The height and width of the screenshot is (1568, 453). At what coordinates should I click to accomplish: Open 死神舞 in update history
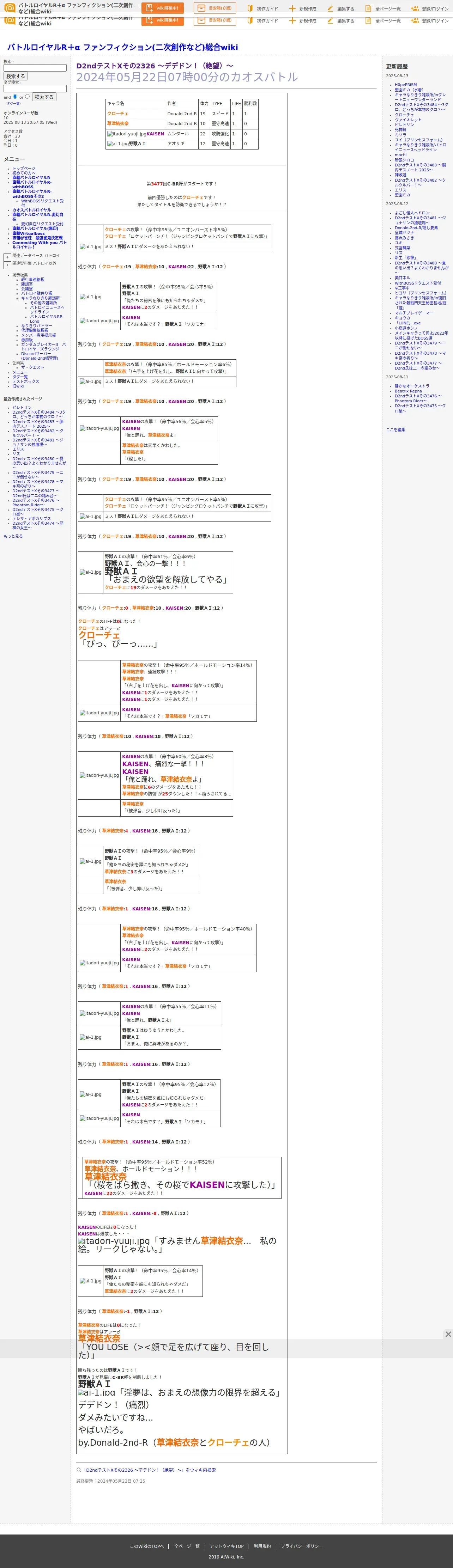click(400, 130)
